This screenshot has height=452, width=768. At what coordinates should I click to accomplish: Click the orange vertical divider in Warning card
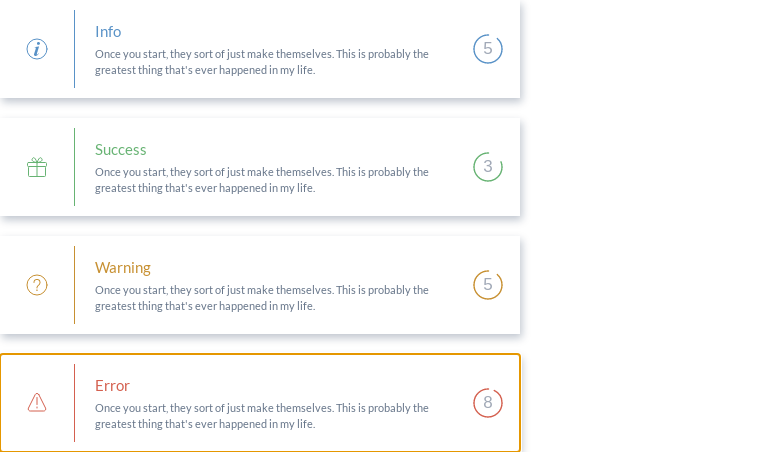(x=74, y=285)
